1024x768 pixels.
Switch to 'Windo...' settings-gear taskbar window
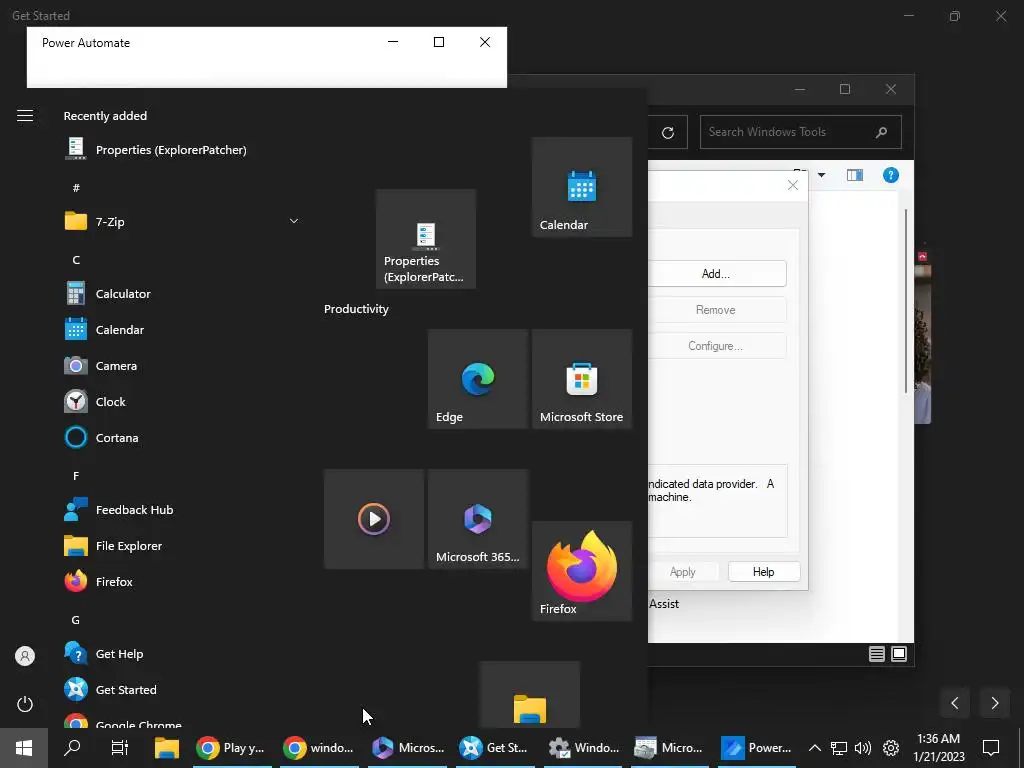[x=583, y=748]
